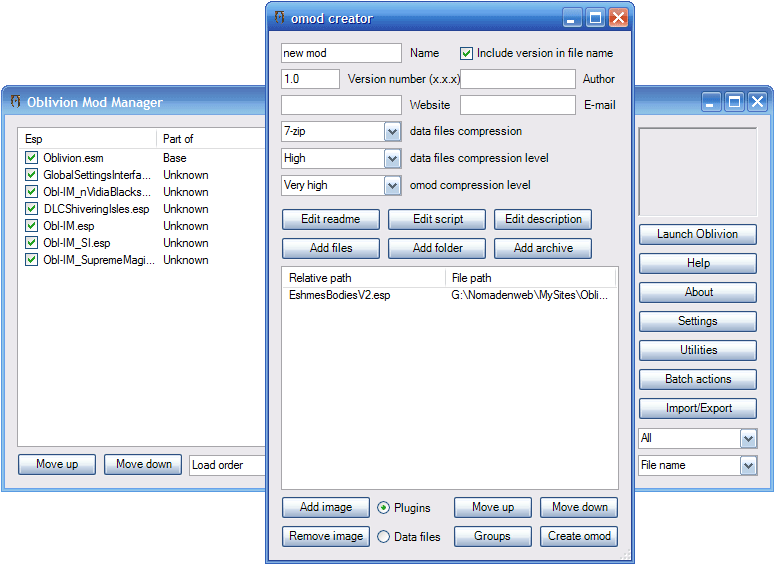
Task: Click the E-mail input field
Action: 518,105
